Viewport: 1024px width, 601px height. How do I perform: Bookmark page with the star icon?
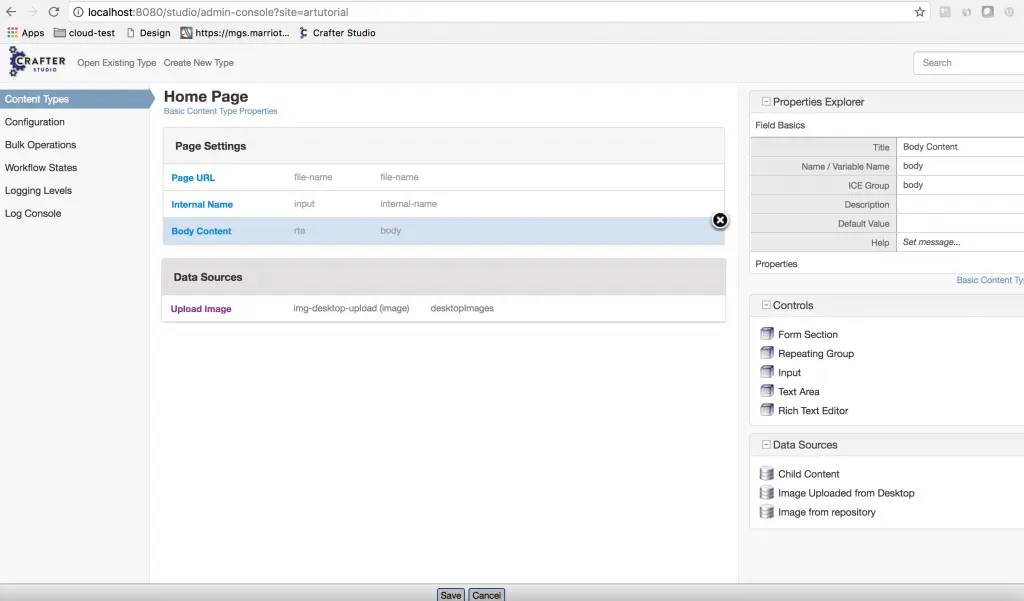tap(919, 12)
